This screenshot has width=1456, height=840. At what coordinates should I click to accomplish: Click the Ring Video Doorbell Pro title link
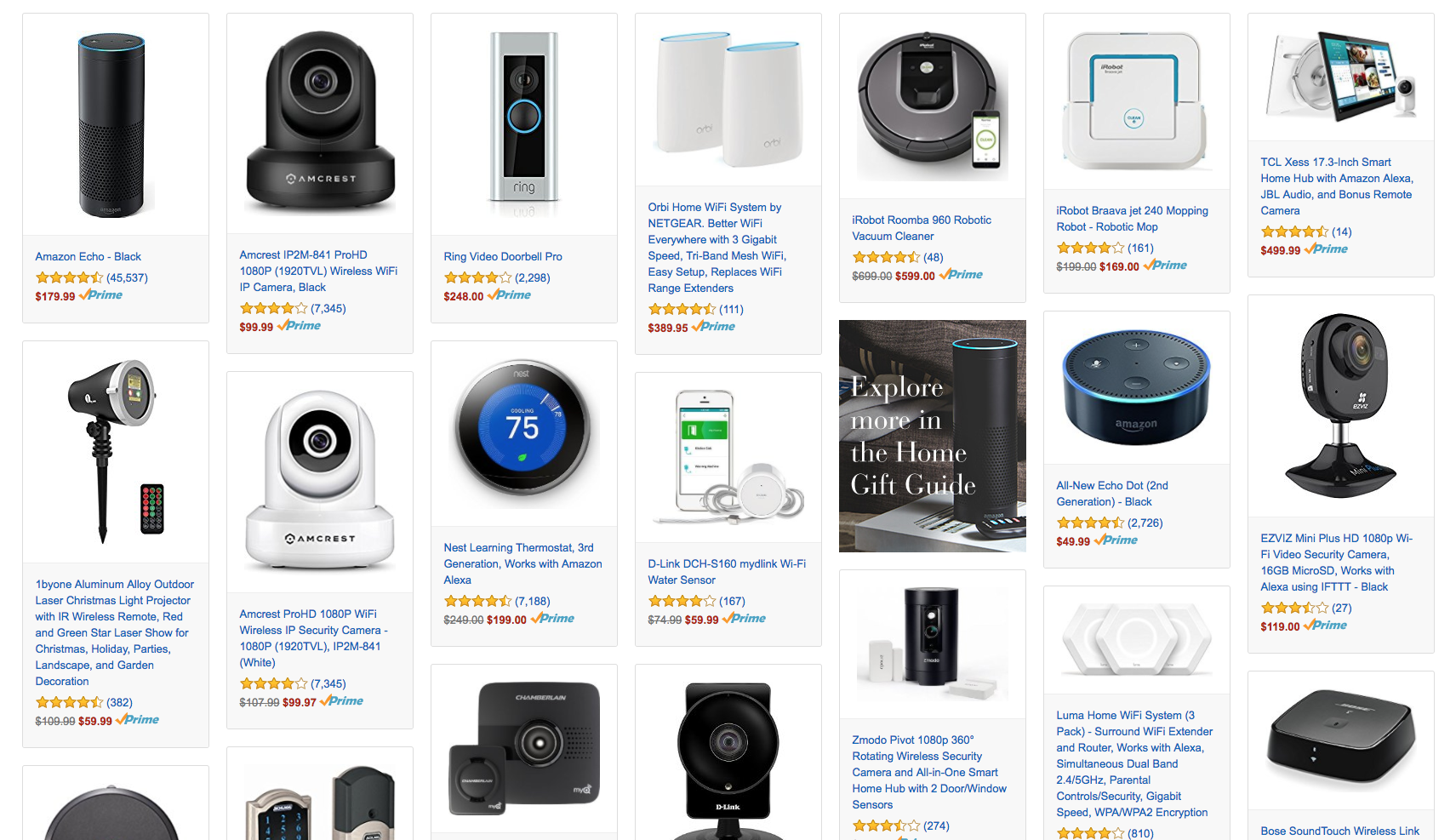click(x=503, y=256)
